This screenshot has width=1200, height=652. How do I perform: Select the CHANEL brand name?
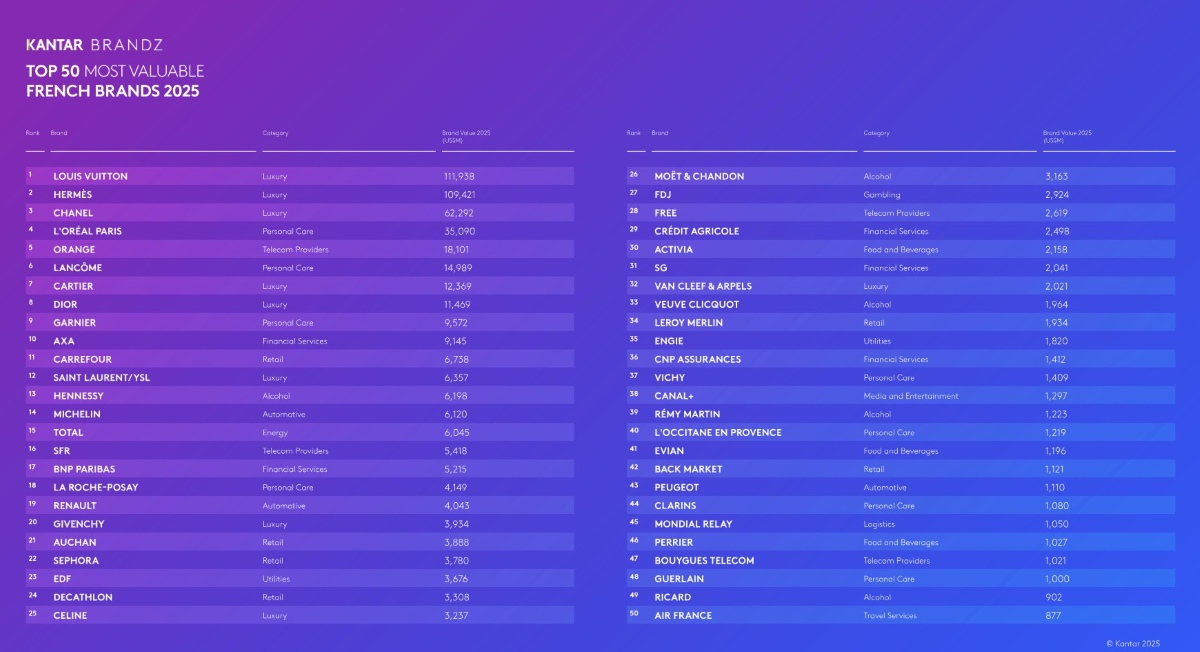click(x=73, y=213)
